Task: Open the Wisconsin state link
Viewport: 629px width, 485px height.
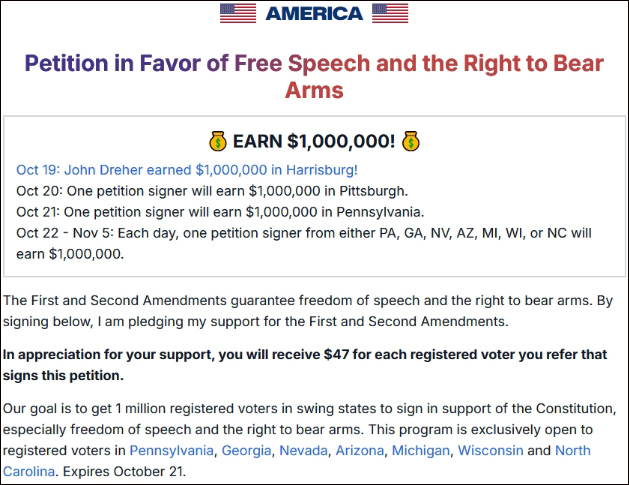Action: pyautogui.click(x=489, y=450)
